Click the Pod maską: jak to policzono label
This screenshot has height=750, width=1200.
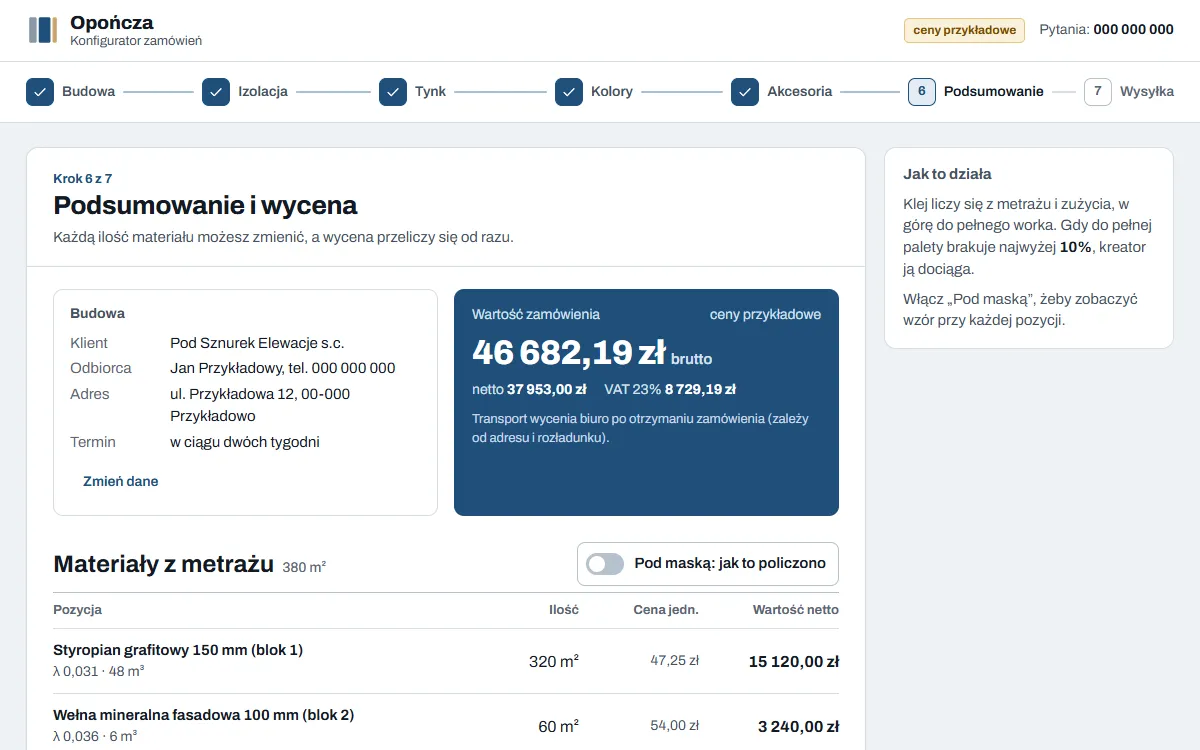730,564
